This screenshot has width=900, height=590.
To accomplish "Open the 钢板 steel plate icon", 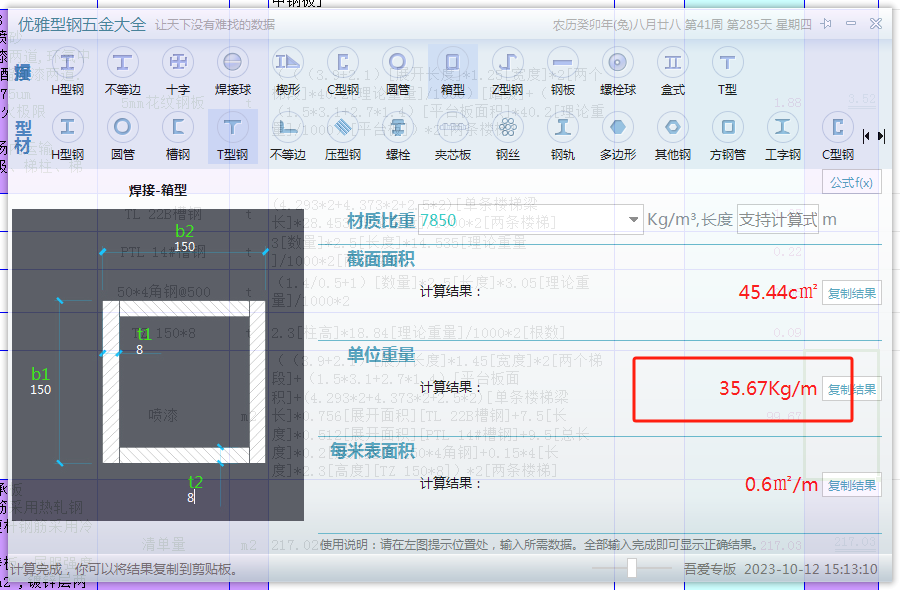I will [x=562, y=72].
